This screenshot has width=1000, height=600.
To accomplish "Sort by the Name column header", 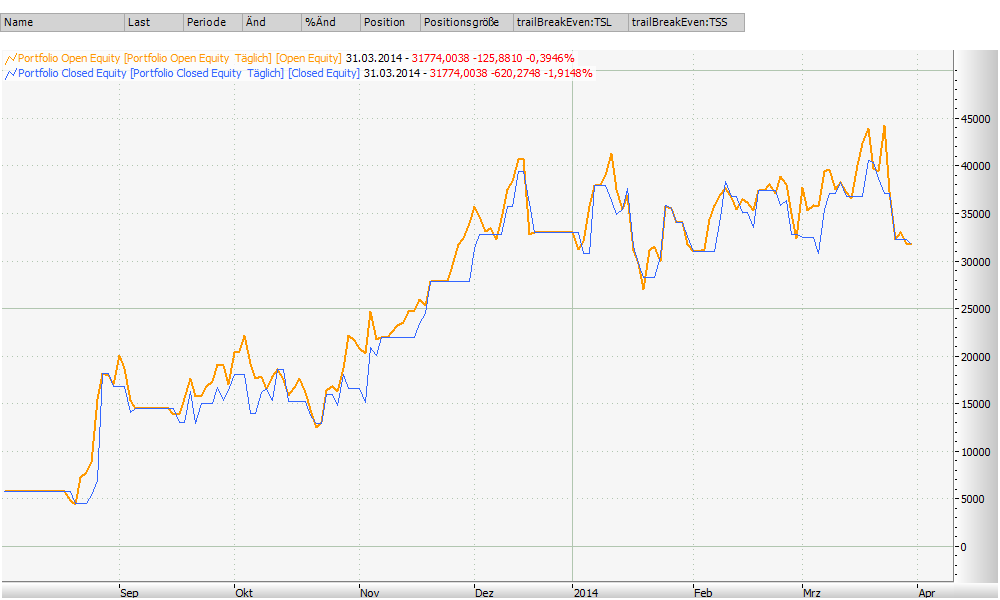I will (62, 22).
